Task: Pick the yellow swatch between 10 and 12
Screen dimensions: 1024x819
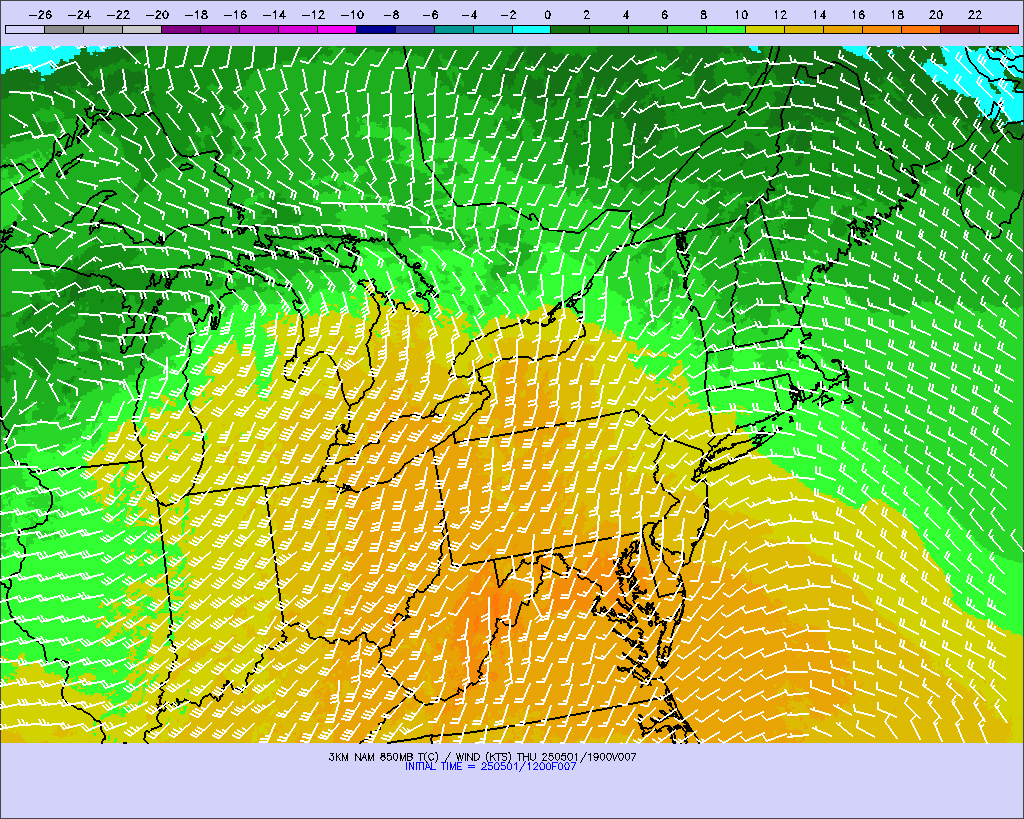Action: pyautogui.click(x=765, y=29)
